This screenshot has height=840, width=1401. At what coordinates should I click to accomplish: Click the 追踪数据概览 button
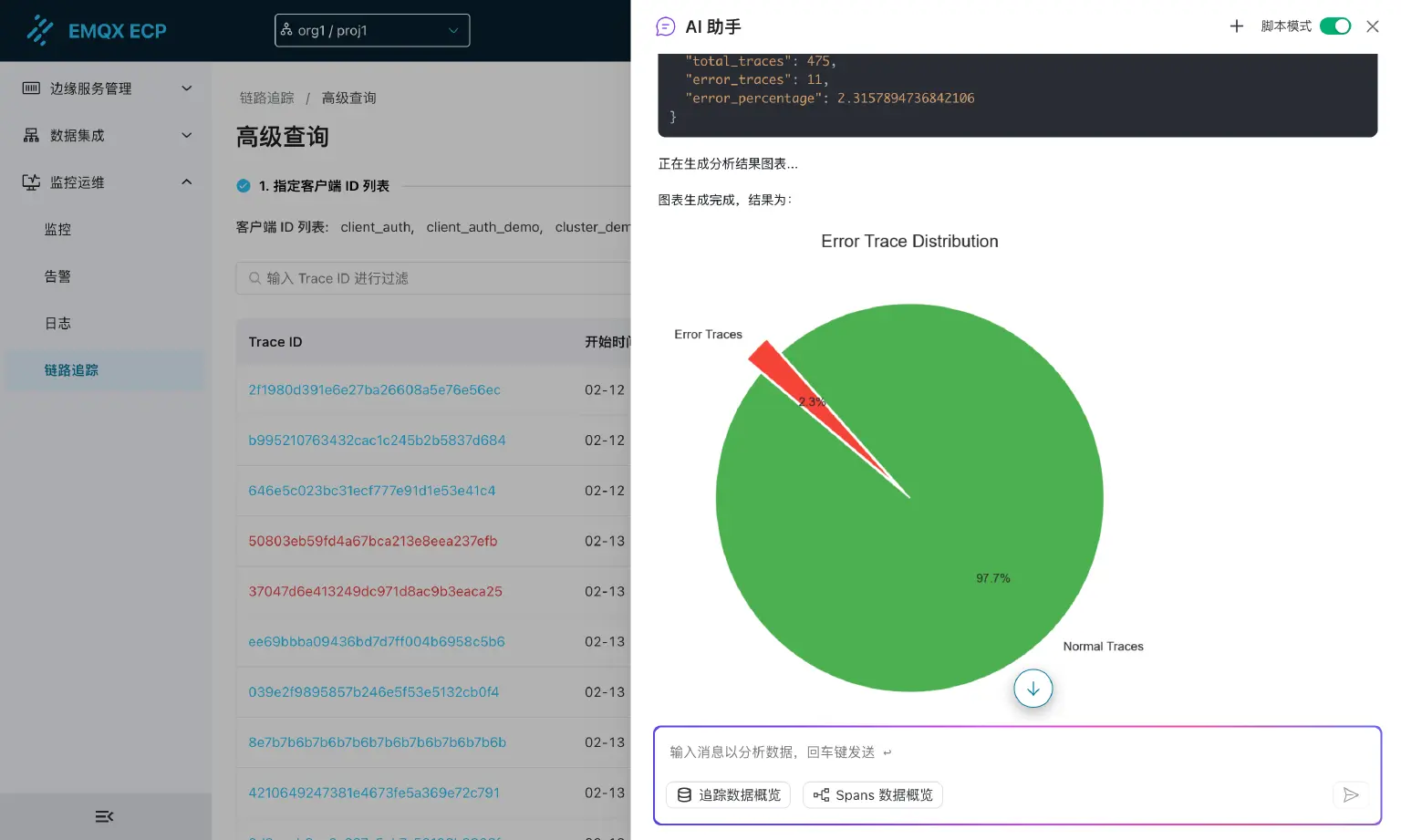(728, 795)
